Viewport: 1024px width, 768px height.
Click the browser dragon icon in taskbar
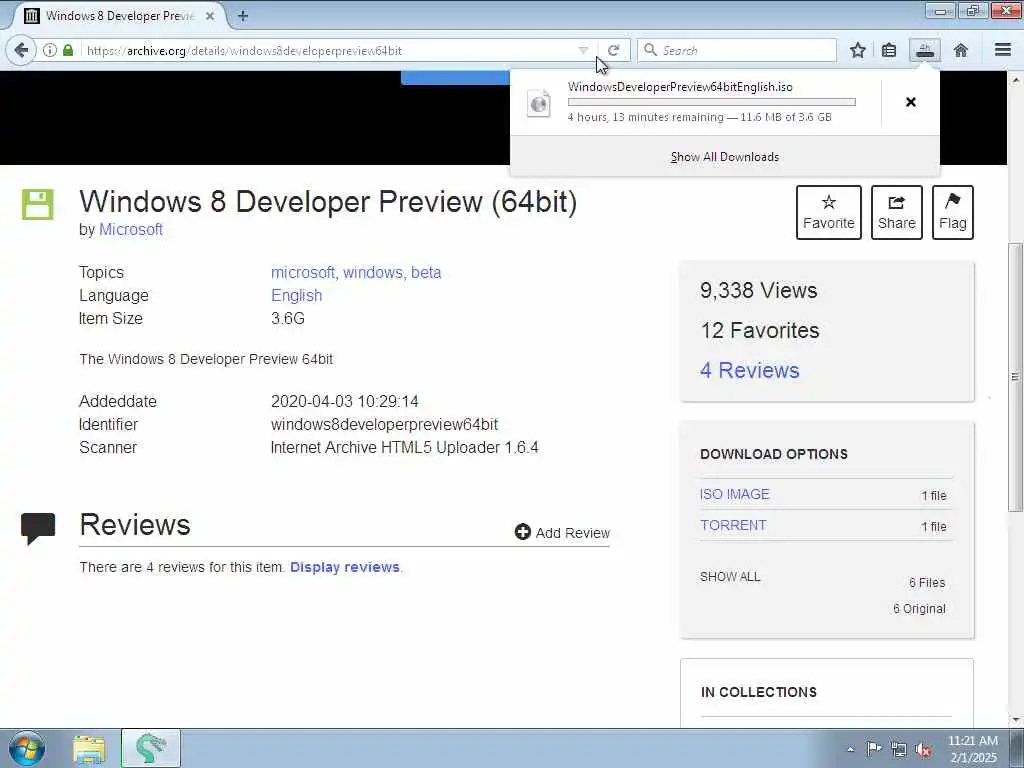coord(151,748)
